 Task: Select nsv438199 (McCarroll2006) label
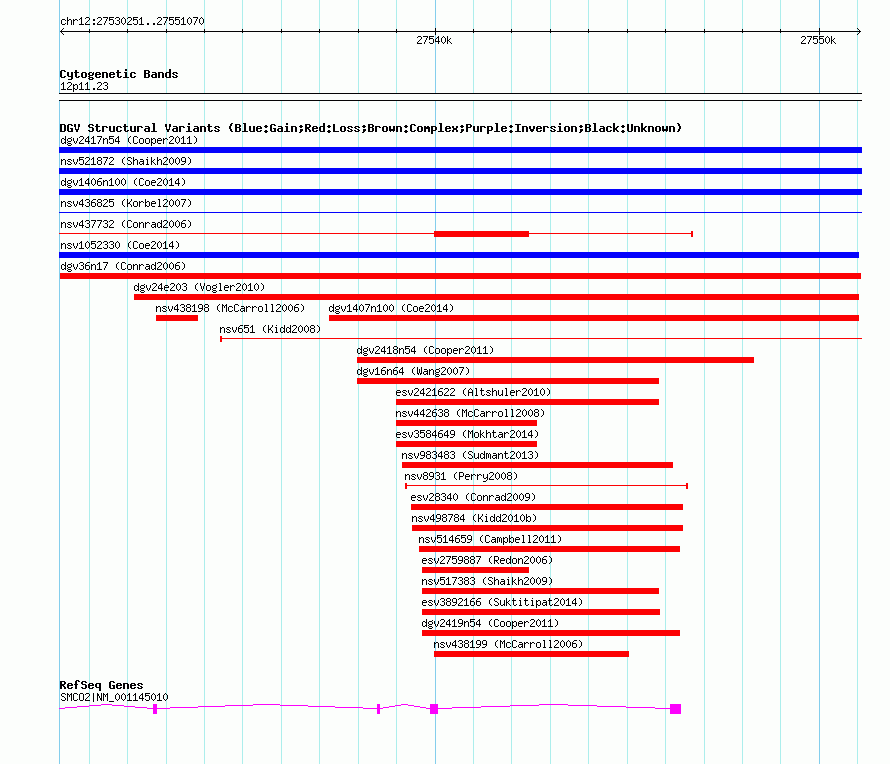[x=508, y=644]
